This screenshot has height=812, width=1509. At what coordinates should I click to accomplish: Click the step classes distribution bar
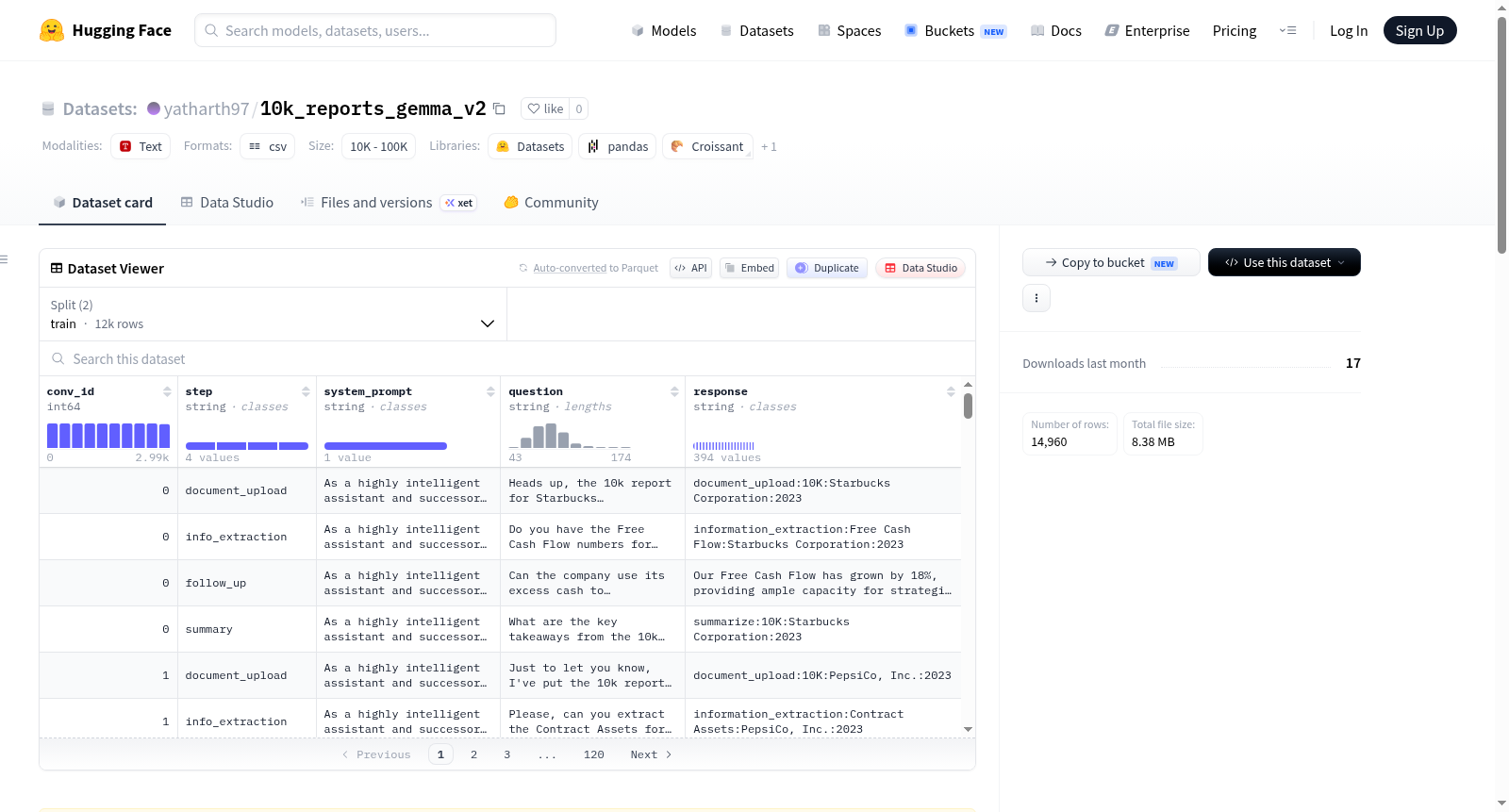[247, 446]
